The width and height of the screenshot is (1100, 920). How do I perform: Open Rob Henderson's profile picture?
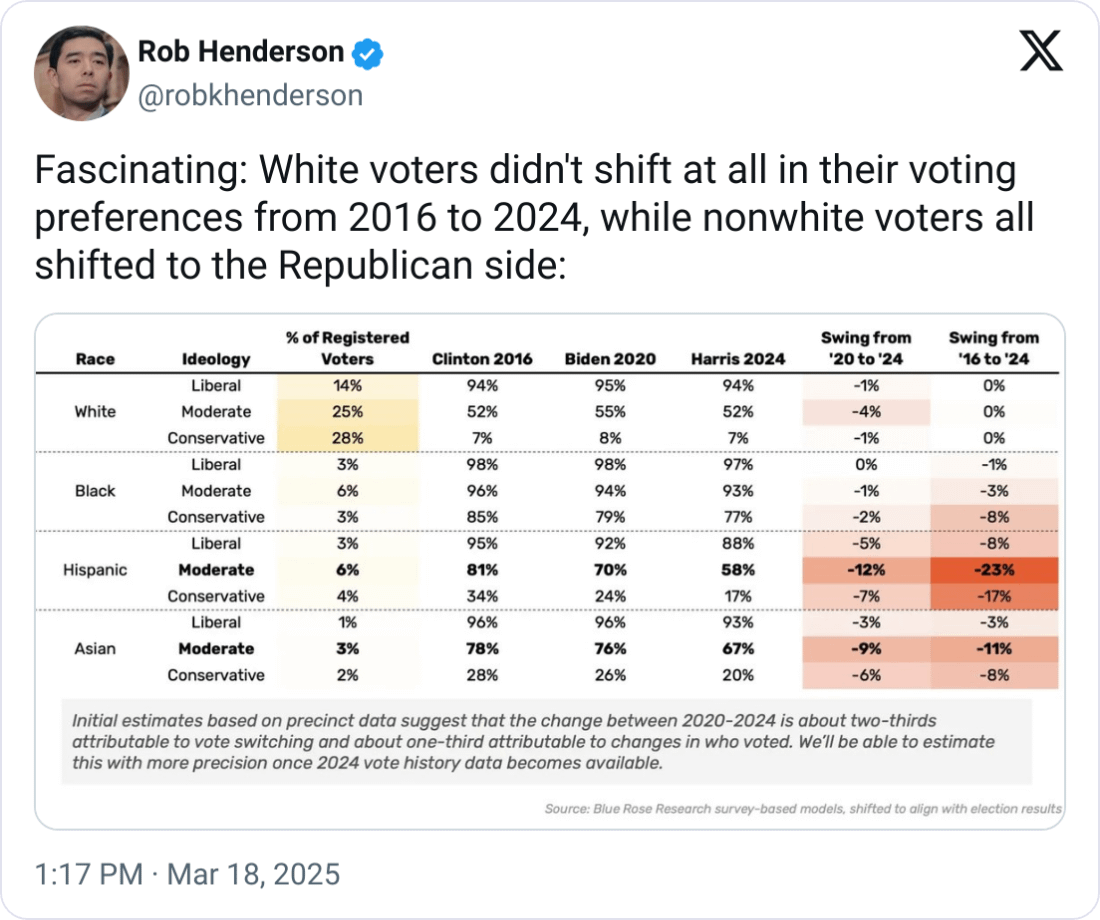click(x=82, y=73)
